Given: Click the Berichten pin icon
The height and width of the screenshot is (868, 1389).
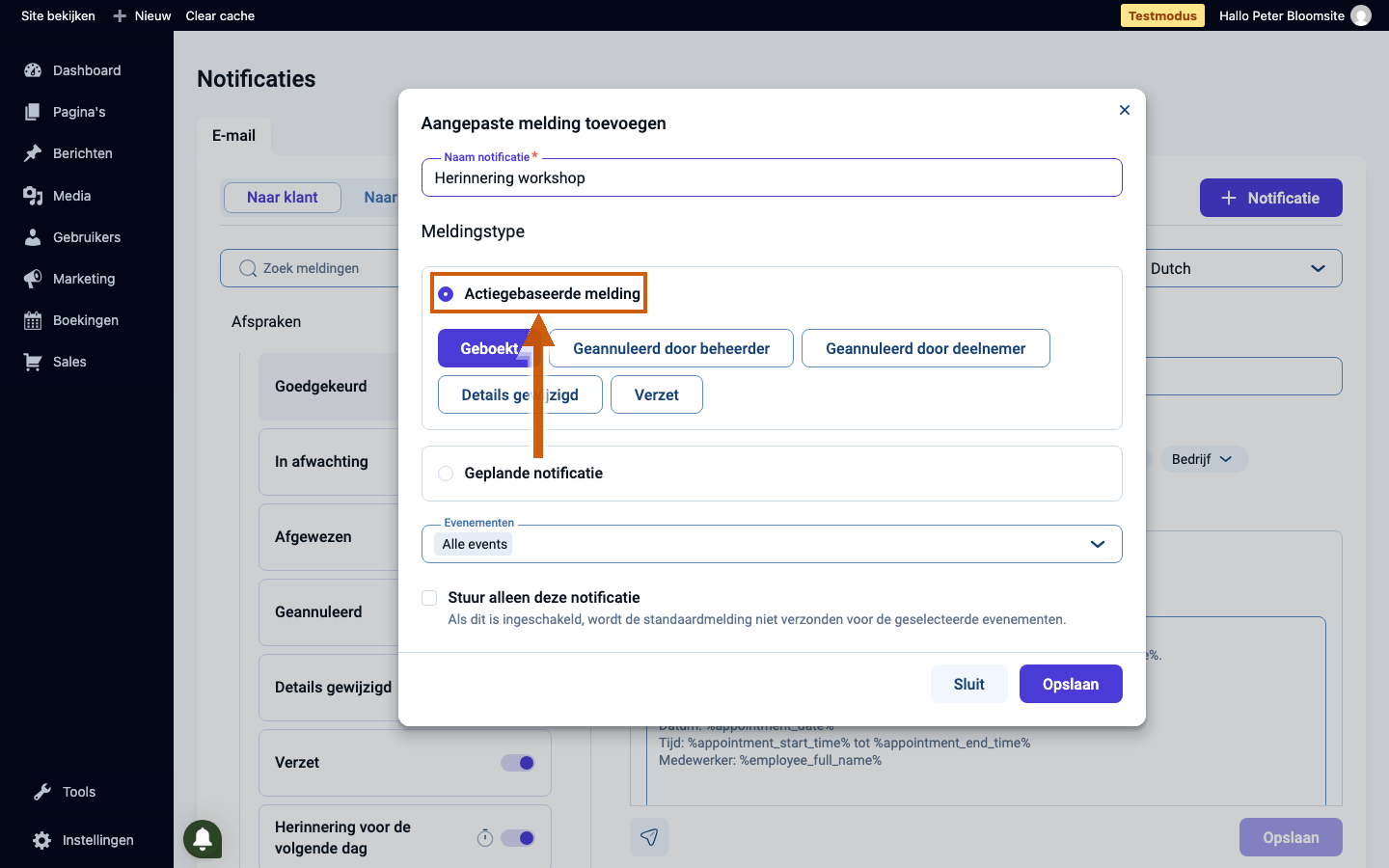Looking at the screenshot, I should [33, 153].
